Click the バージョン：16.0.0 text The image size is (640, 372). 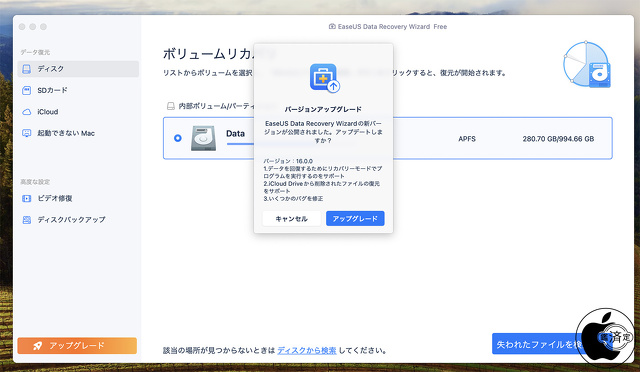point(288,161)
